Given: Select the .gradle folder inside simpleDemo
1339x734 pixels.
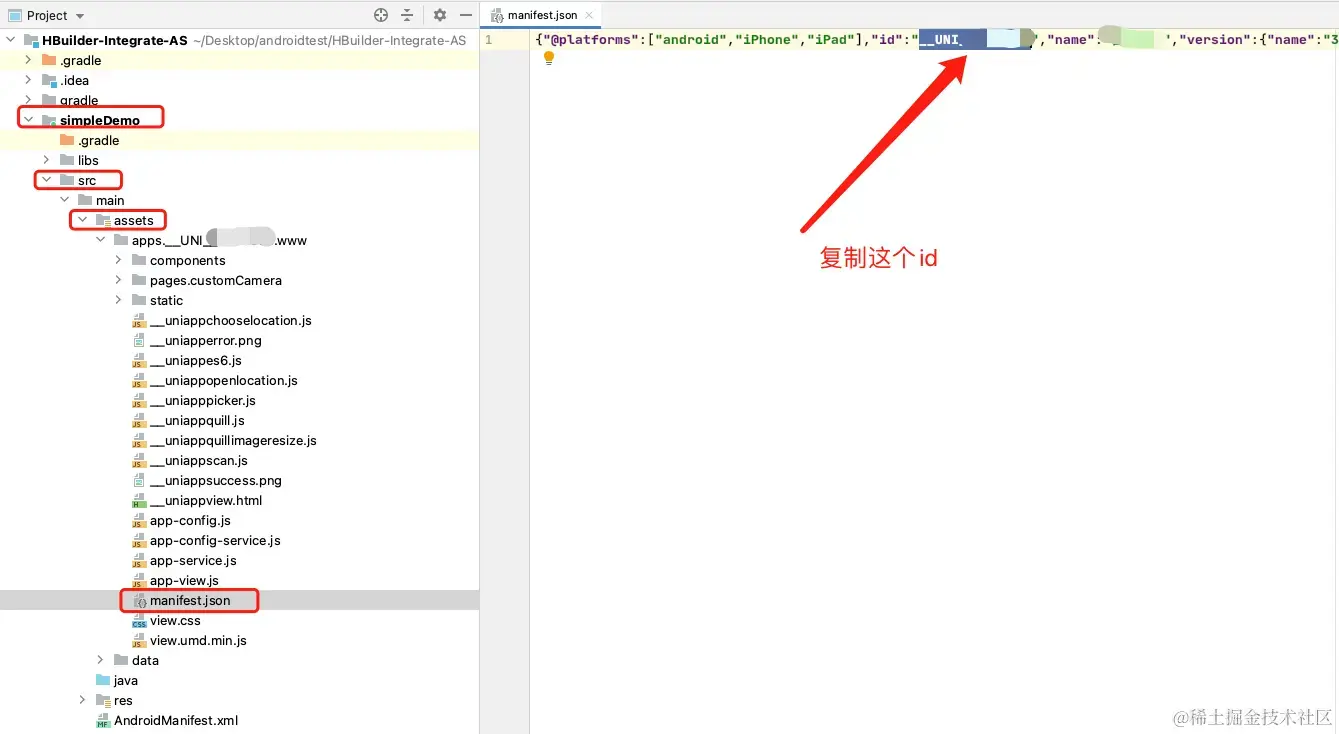Looking at the screenshot, I should [x=98, y=140].
